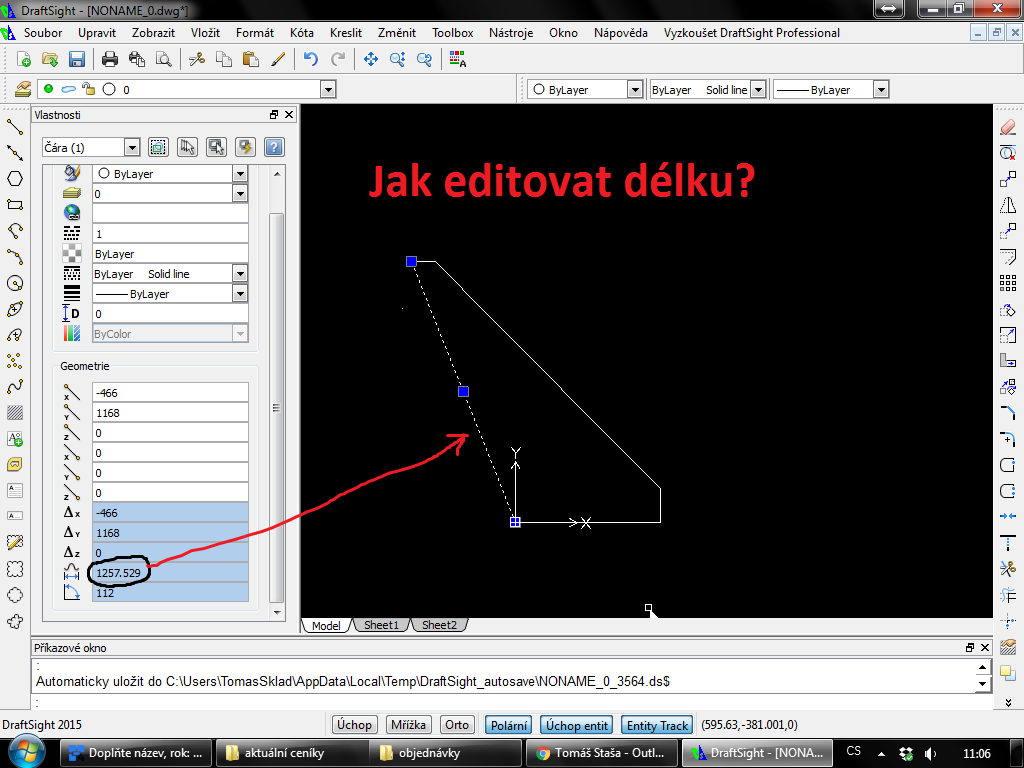Open the Layer Manager icon
The width and height of the screenshot is (1024, 768).
click(x=24, y=89)
